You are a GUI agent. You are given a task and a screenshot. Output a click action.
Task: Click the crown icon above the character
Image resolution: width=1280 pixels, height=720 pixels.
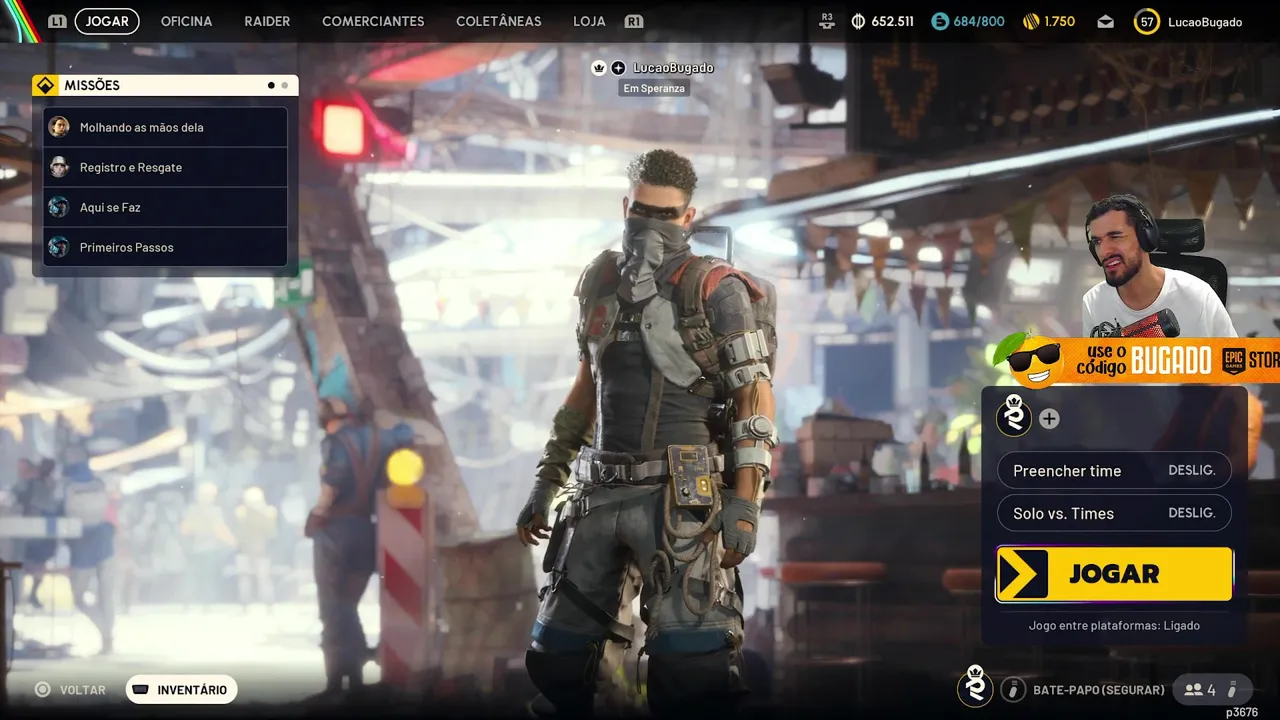point(599,68)
